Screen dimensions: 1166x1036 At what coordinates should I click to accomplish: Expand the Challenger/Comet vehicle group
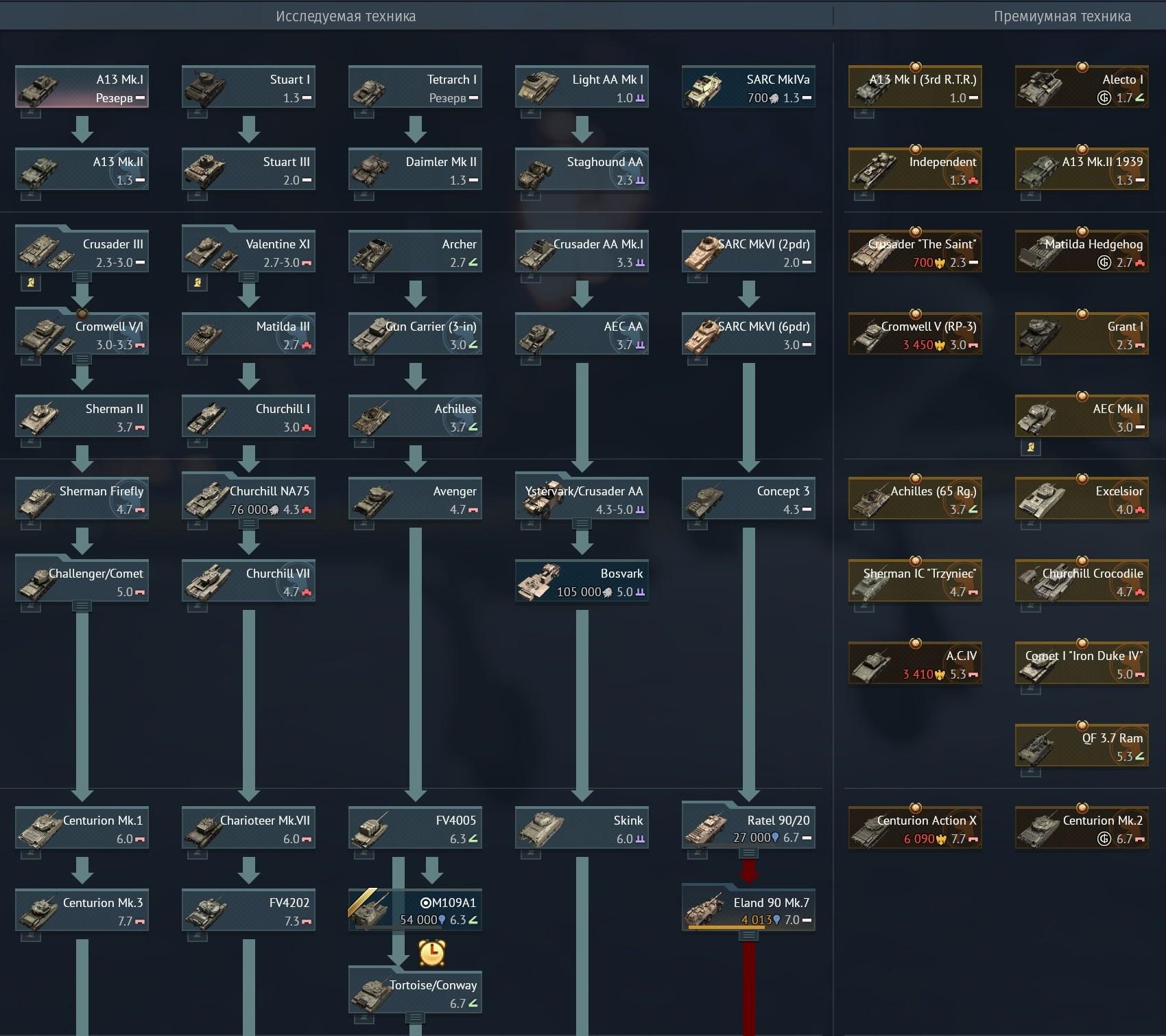pyautogui.click(x=82, y=606)
